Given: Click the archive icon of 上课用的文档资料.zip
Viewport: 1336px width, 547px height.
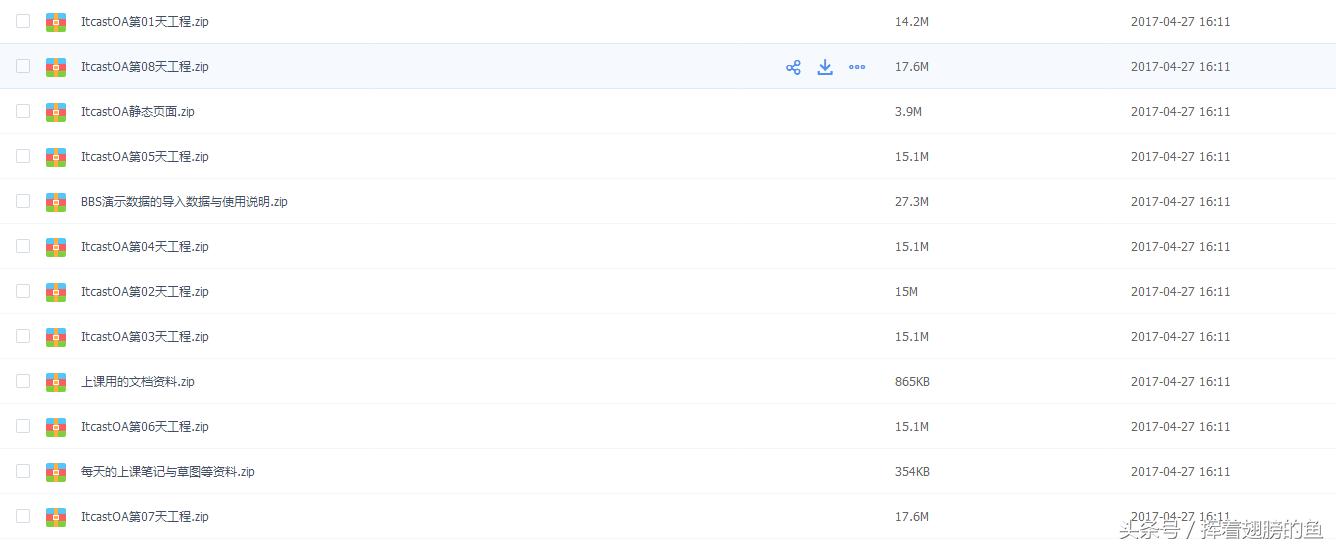Looking at the screenshot, I should click(56, 382).
